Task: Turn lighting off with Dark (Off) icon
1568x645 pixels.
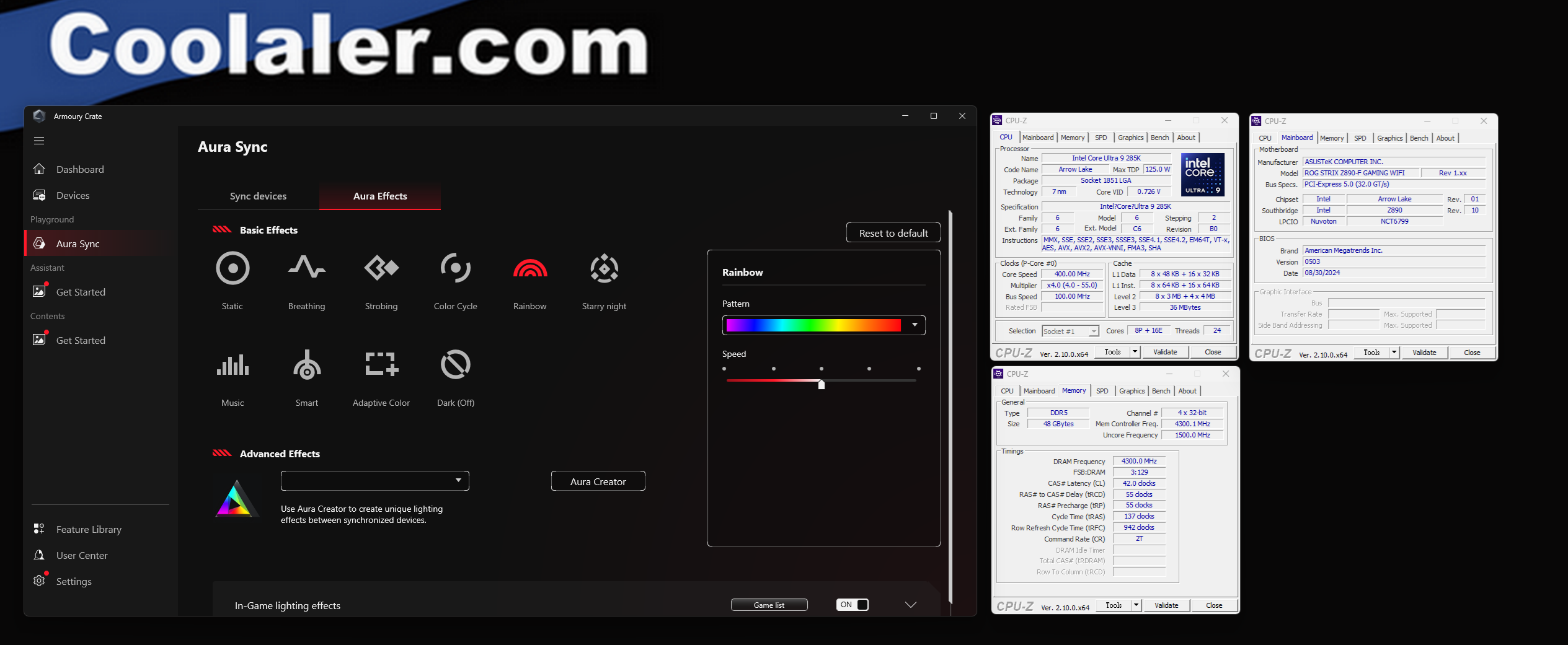Action: (456, 364)
